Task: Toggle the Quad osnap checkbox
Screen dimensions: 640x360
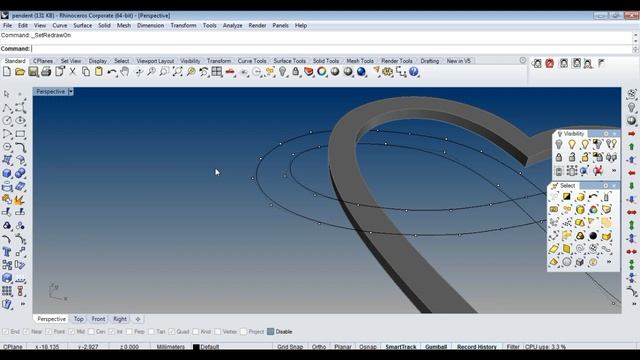Action: pos(172,332)
